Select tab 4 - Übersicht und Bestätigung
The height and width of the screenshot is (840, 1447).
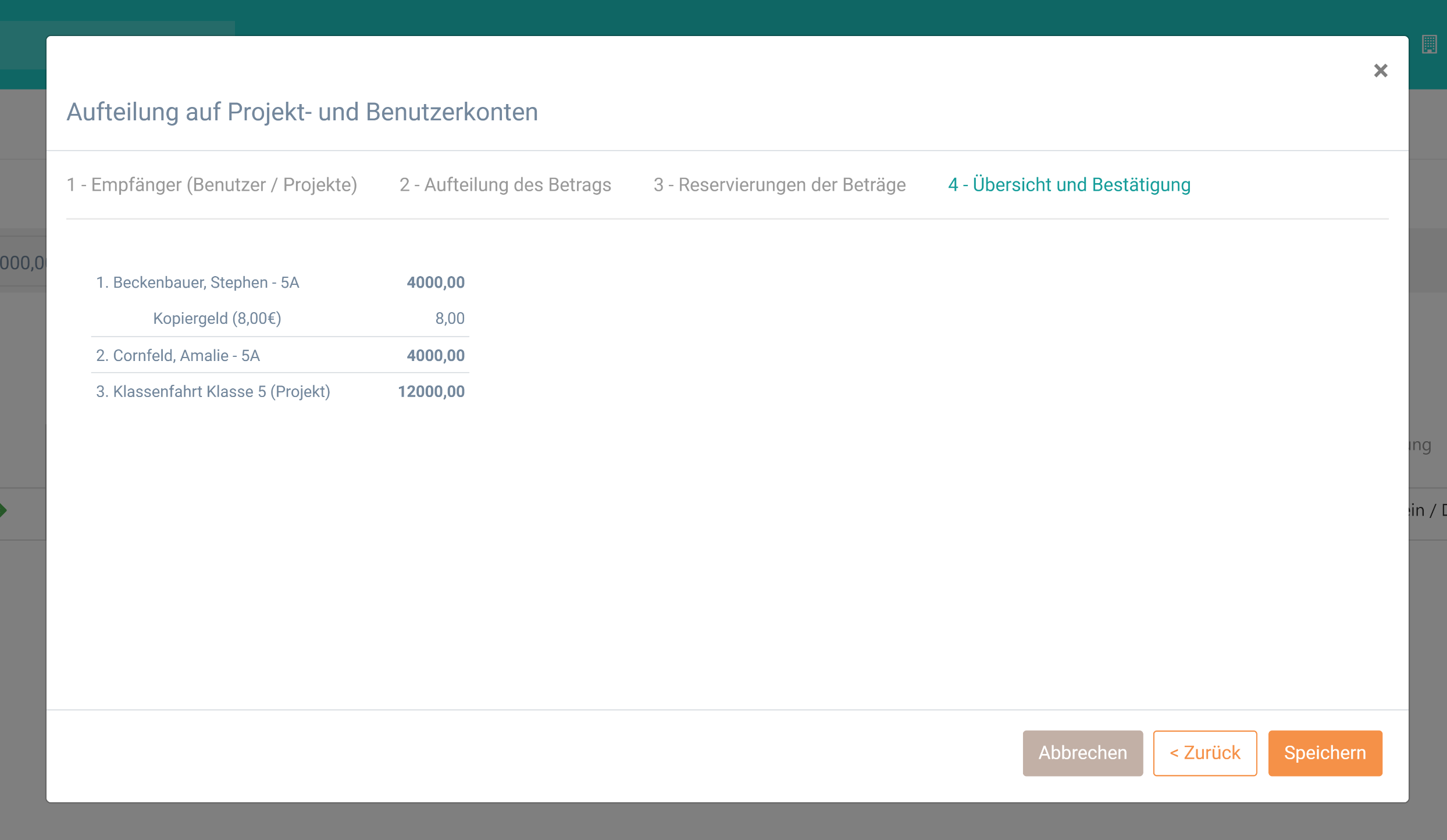tap(1069, 185)
